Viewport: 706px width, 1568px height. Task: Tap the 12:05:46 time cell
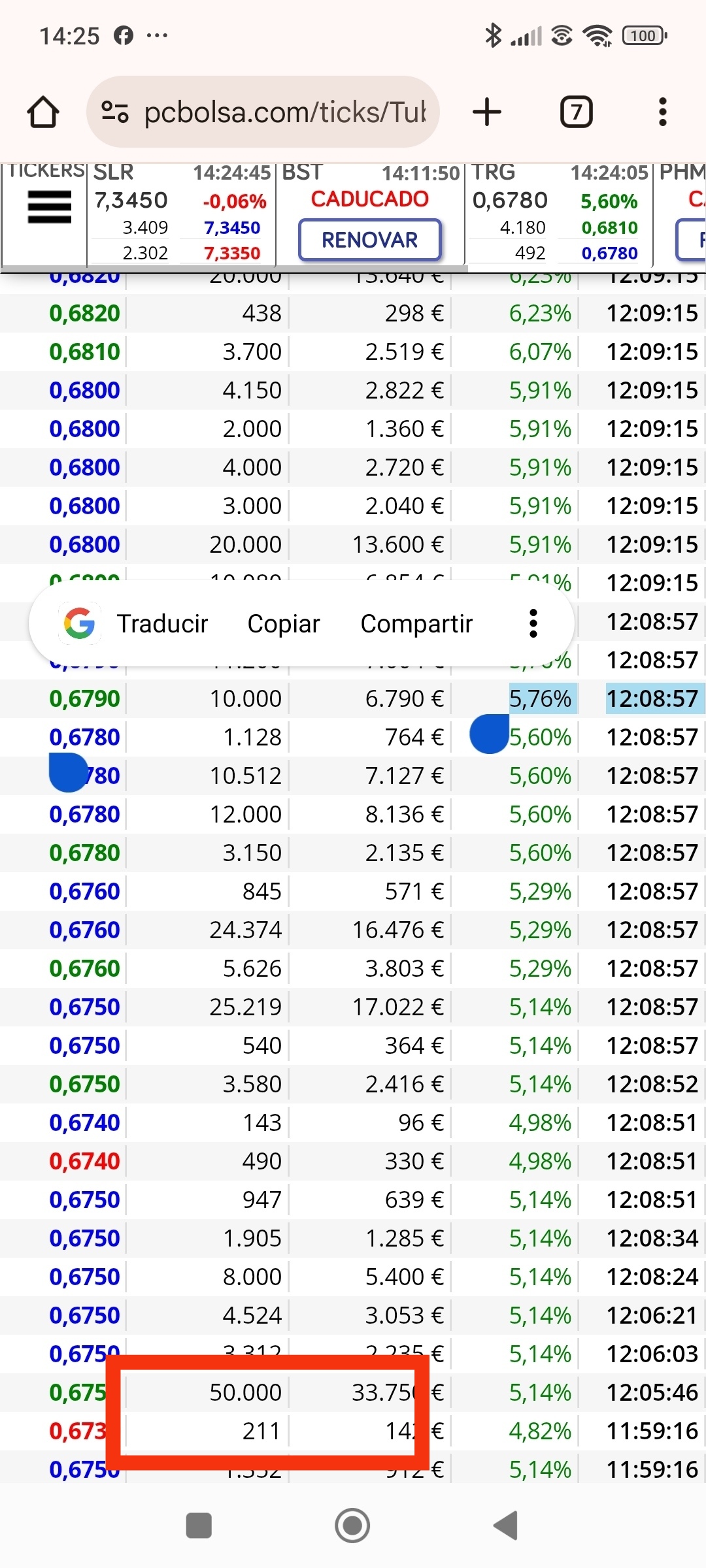(652, 1392)
